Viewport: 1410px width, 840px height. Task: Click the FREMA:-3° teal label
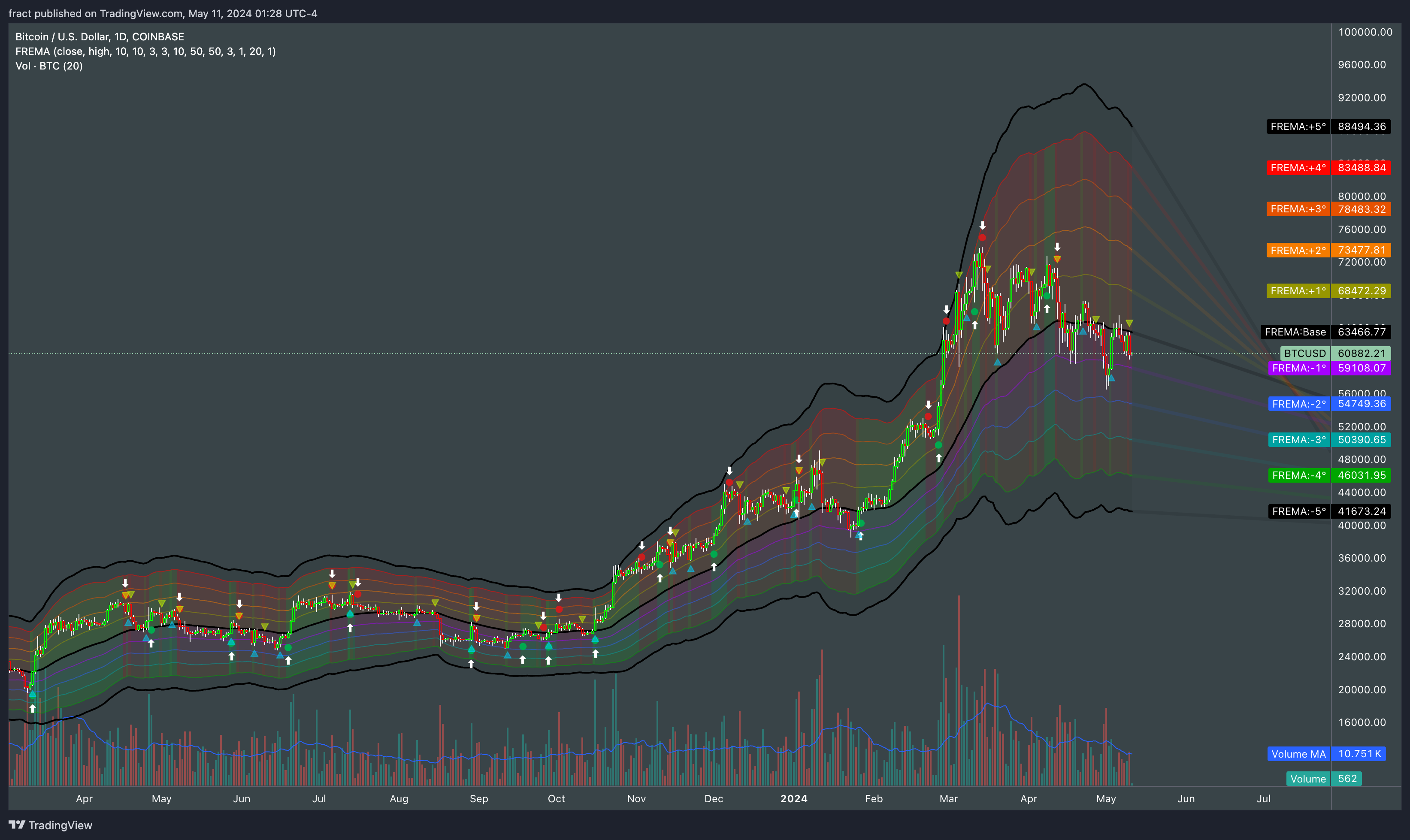[1330, 440]
